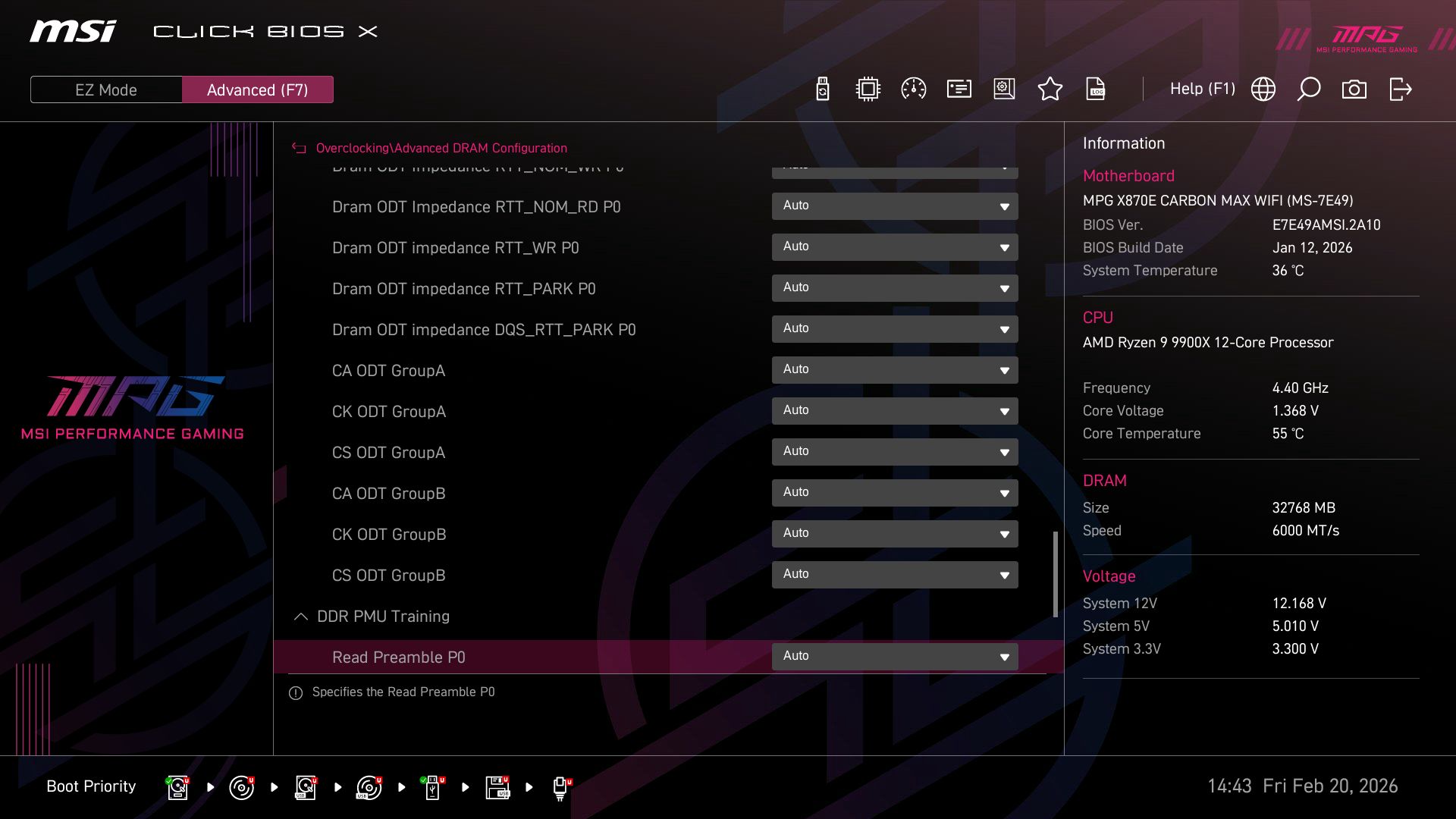View the BIOS change LOG icon
1456x819 pixels.
(x=1096, y=89)
